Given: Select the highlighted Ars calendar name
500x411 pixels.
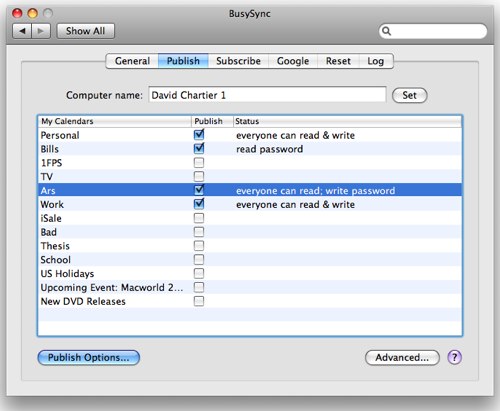Looking at the screenshot, I should click(x=48, y=191).
